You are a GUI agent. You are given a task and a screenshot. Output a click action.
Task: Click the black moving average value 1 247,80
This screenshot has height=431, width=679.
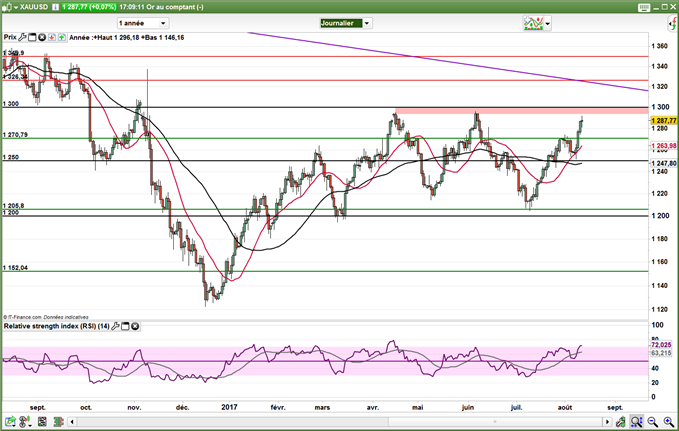663,163
